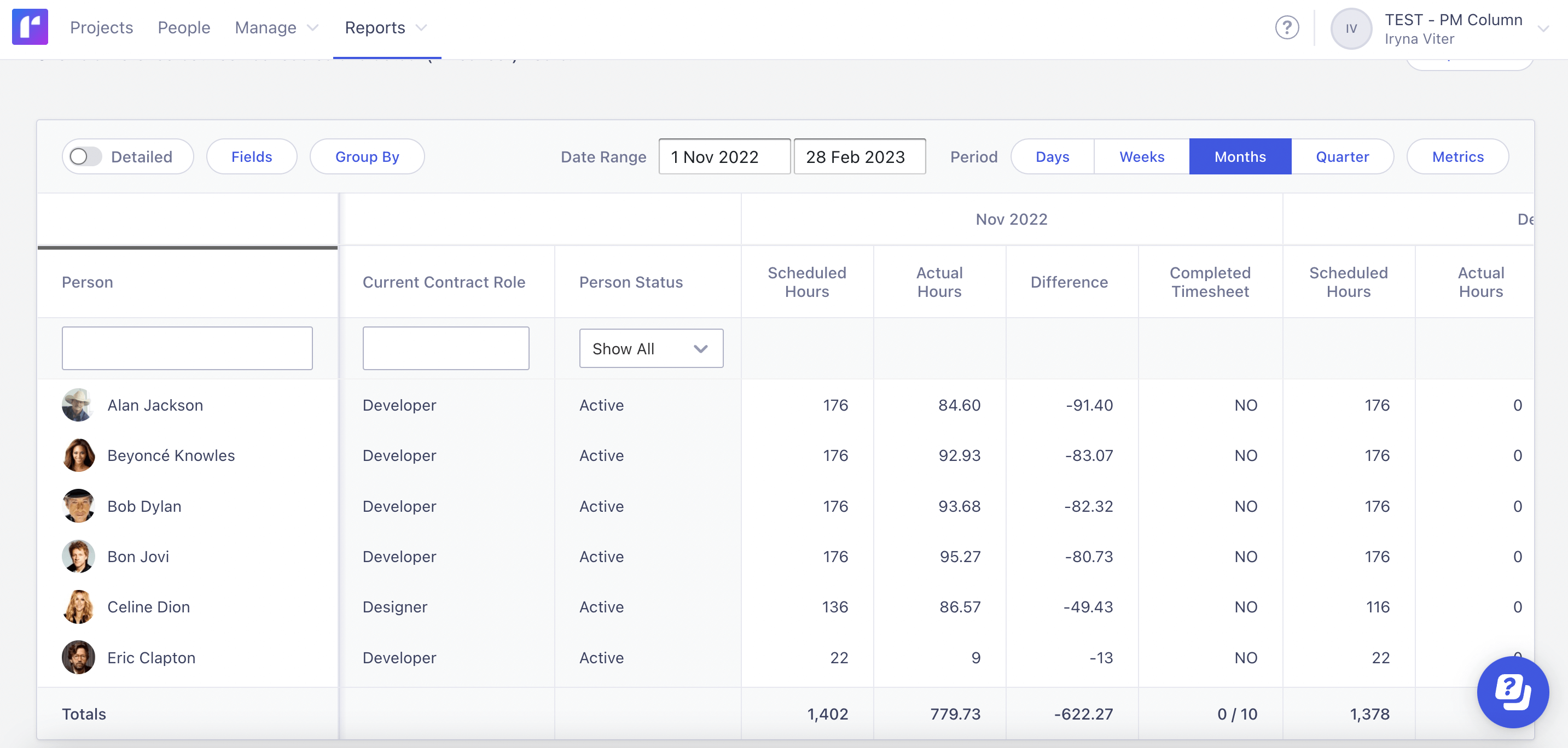Click the IV user avatar
This screenshot has height=748, width=1568.
point(1350,28)
